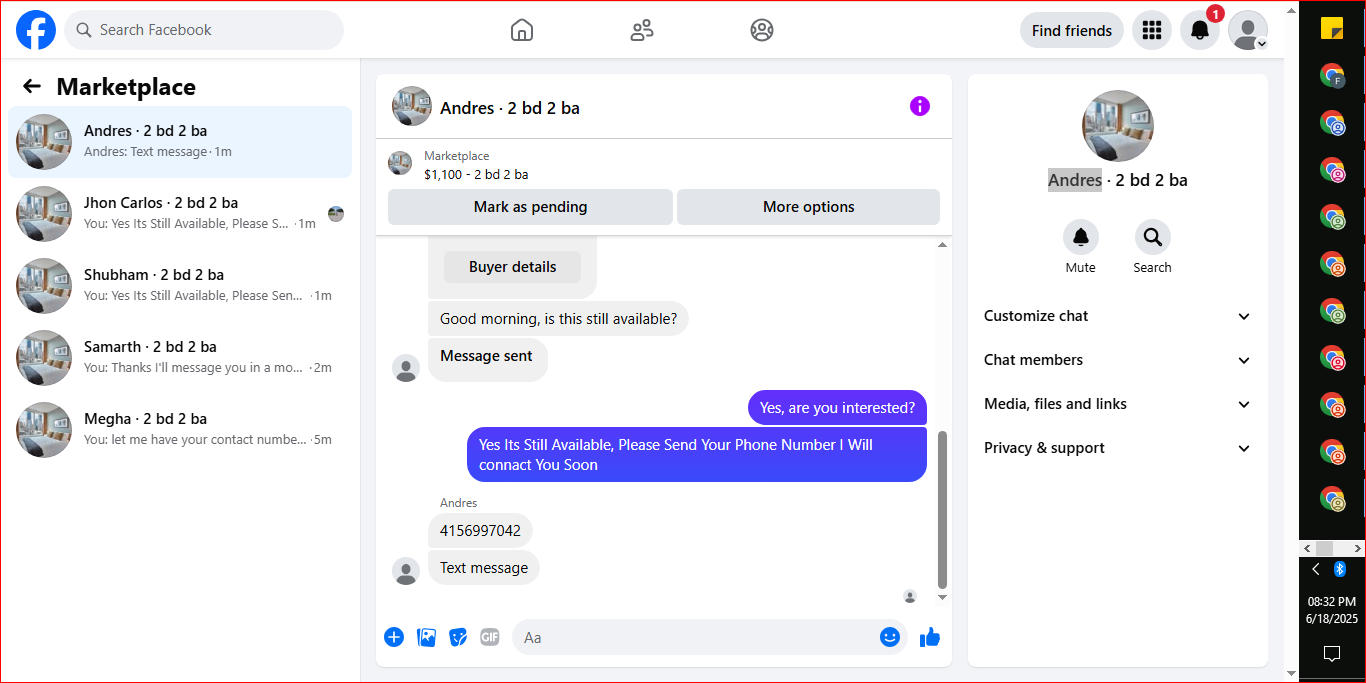Click the More options button

click(x=808, y=207)
